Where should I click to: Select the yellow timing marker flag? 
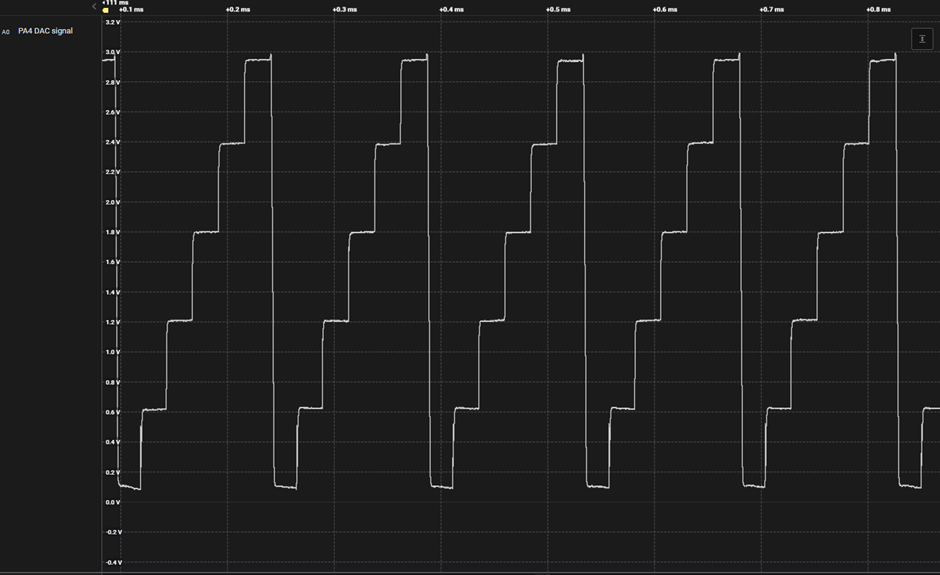point(106,10)
